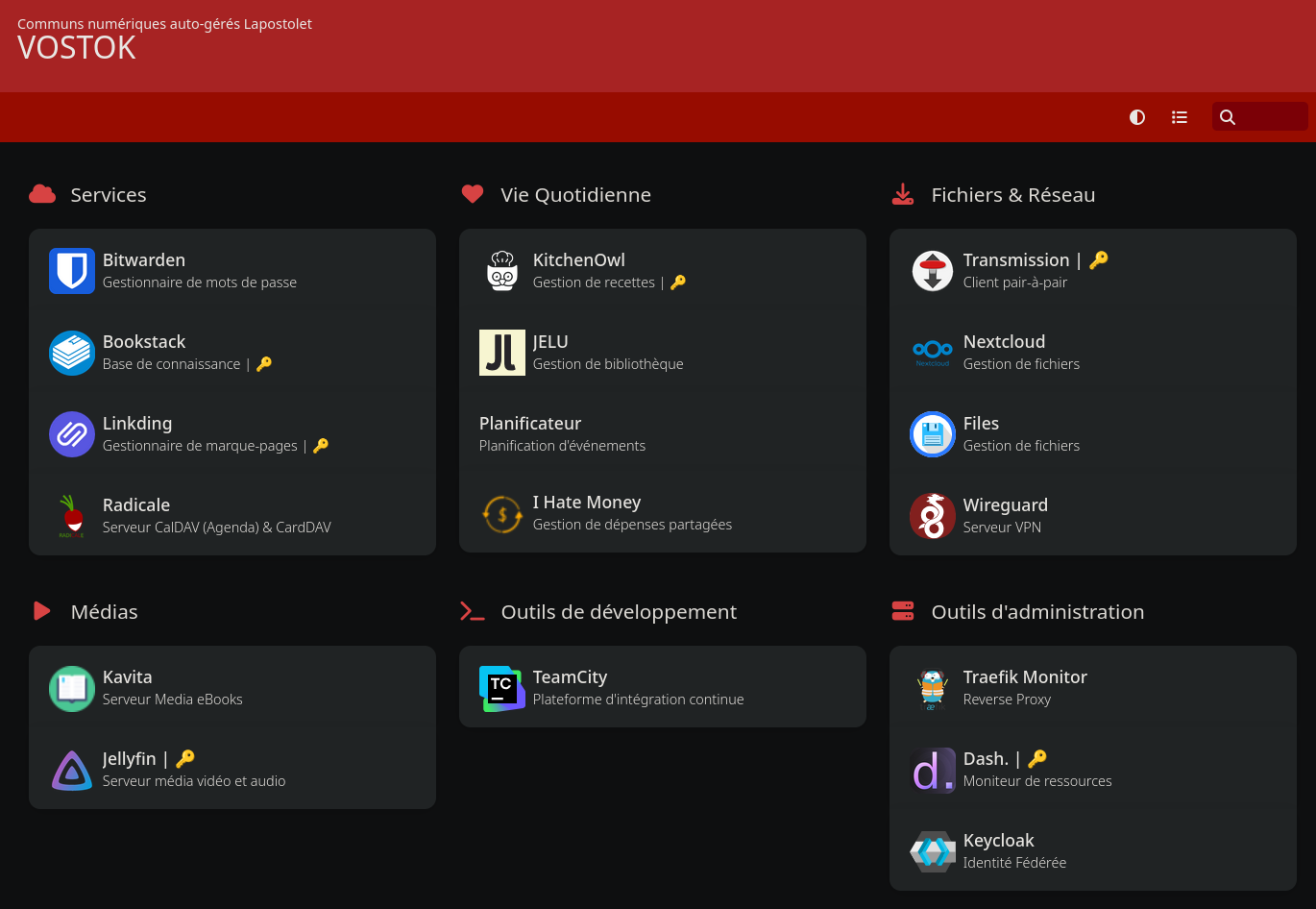Click the Kavita book icon
1316x909 pixels.
point(72,688)
